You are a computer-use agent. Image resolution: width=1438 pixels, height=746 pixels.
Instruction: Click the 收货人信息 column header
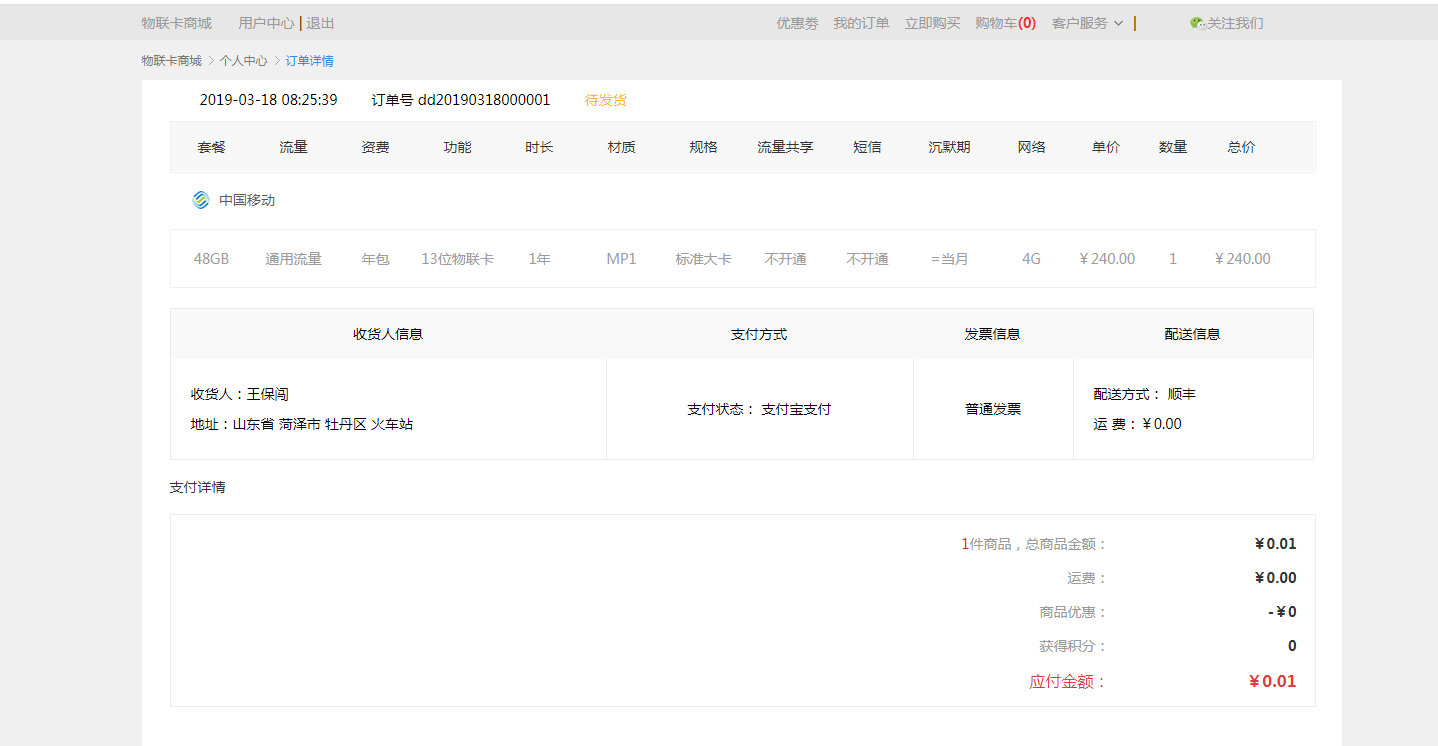click(x=388, y=334)
